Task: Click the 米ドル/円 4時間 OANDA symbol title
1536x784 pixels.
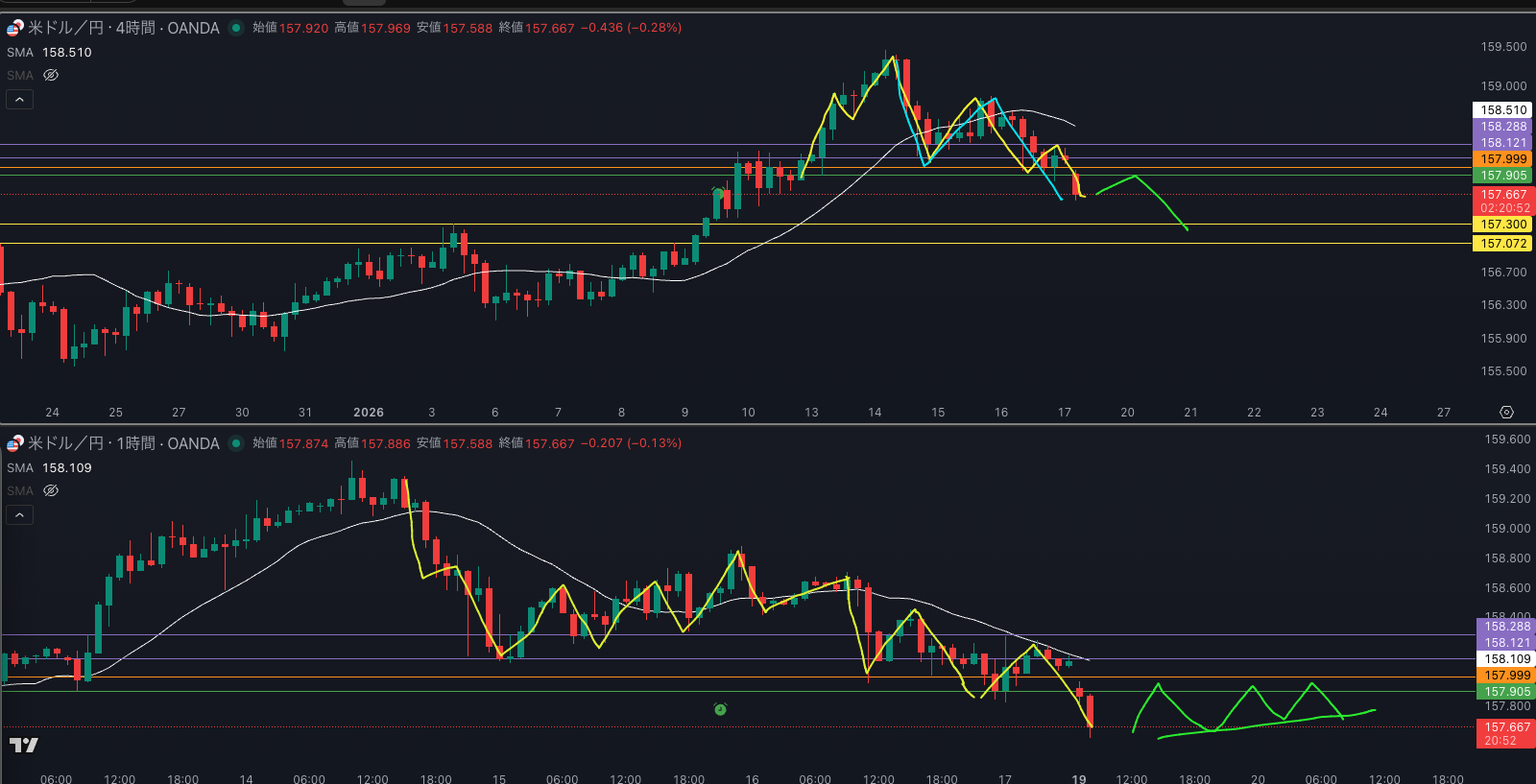Action: [124, 28]
